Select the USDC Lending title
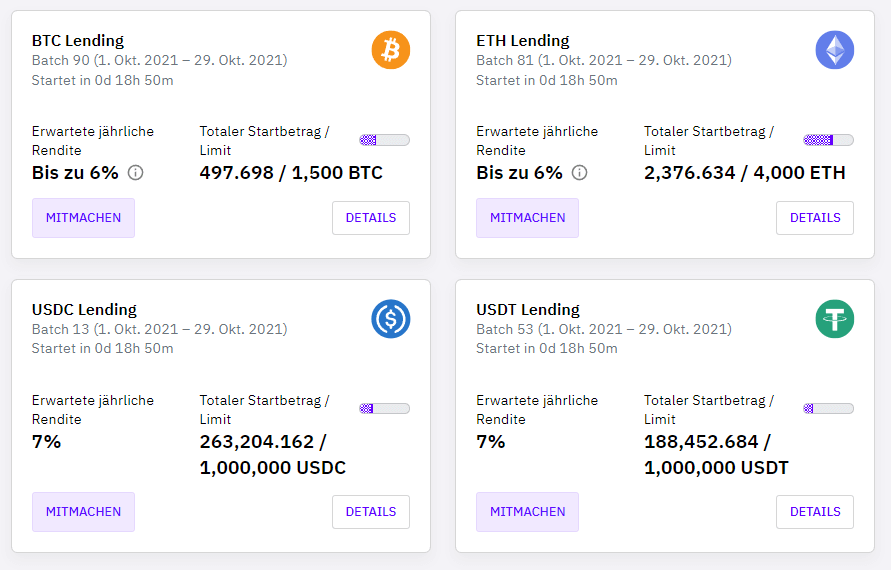 pos(84,310)
